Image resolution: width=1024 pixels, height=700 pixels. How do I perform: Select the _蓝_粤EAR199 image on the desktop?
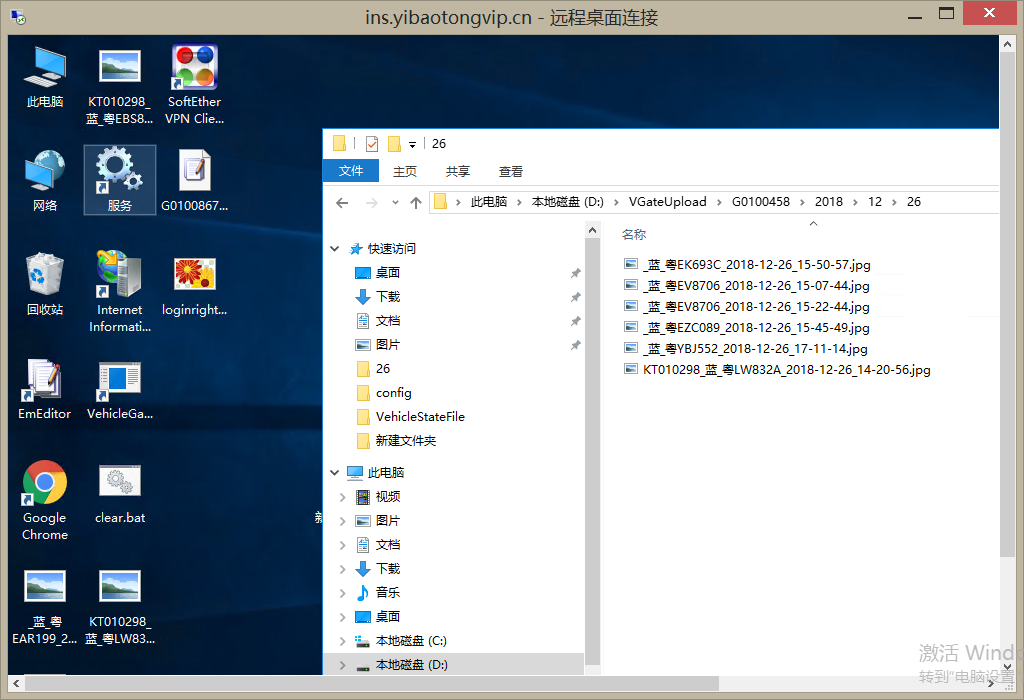(44, 607)
